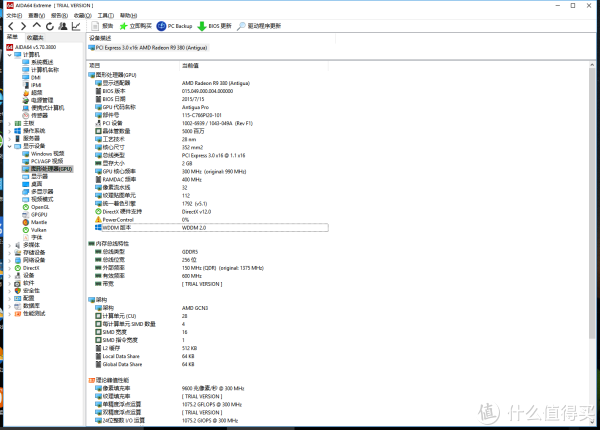Screen dimensions: 600x430
Task: Open the 收藏(O) menu
Action: pos(83,15)
